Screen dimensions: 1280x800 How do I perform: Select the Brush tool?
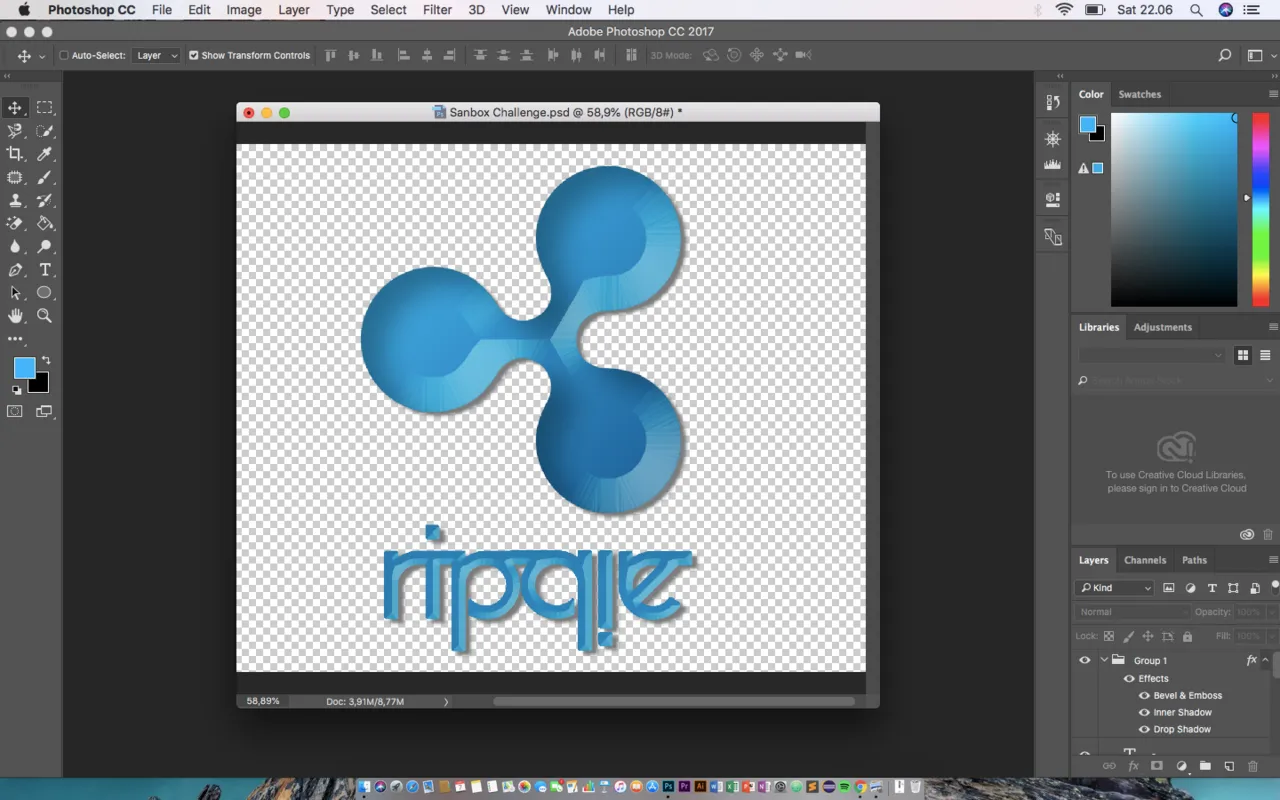point(45,177)
